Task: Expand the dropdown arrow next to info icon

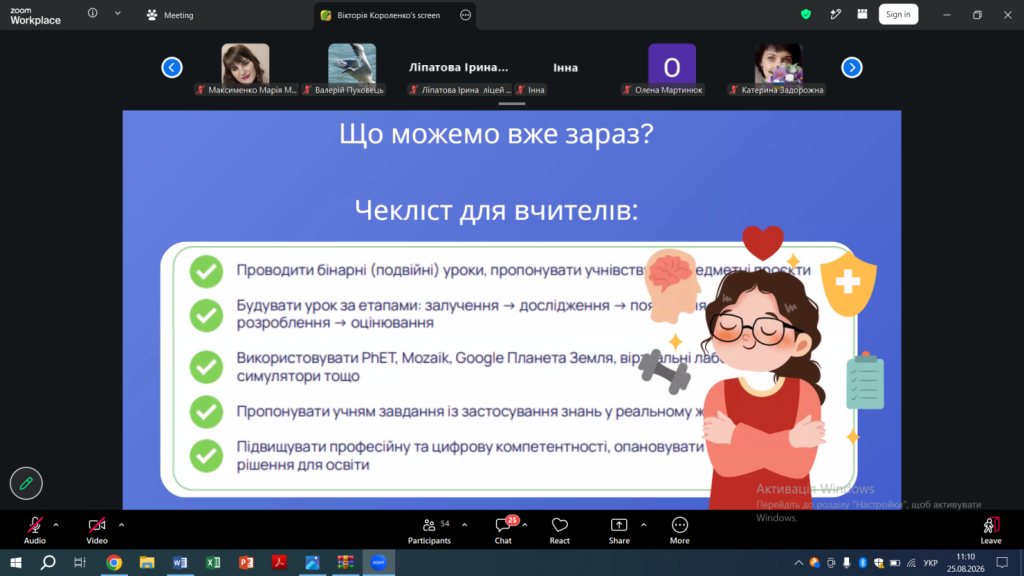Action: tap(118, 13)
